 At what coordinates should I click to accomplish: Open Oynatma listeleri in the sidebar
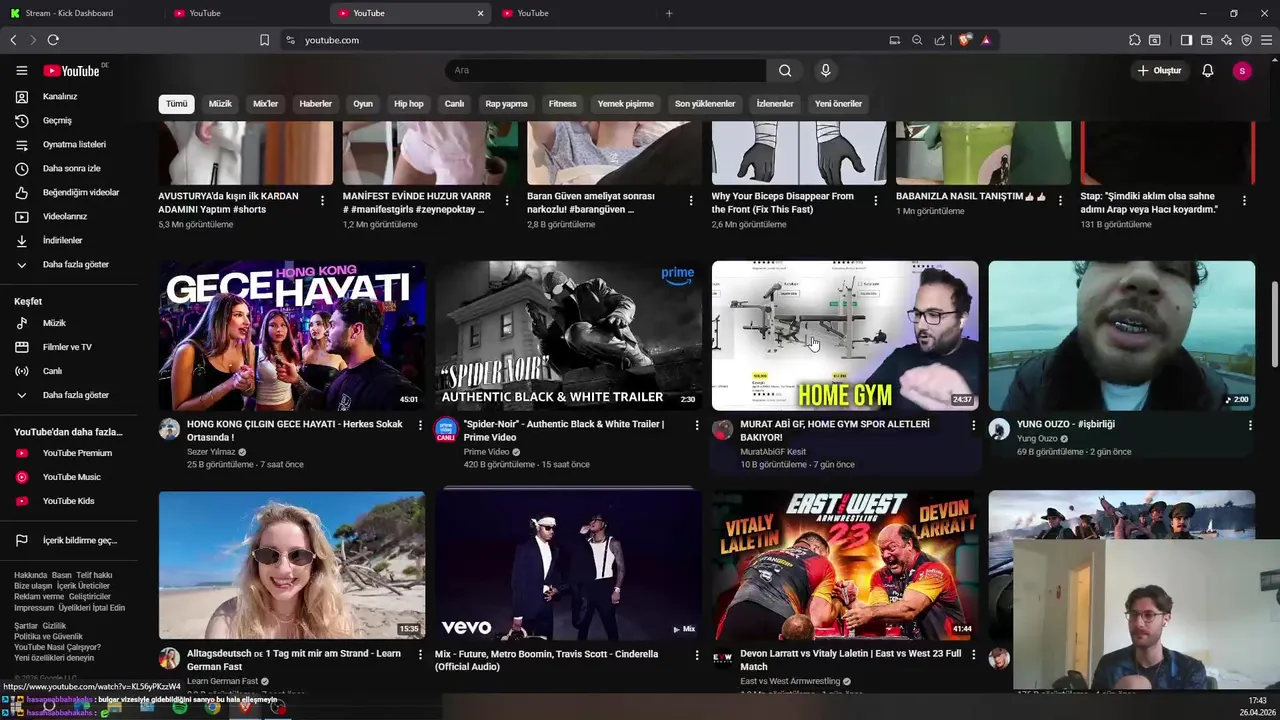tap(70, 144)
